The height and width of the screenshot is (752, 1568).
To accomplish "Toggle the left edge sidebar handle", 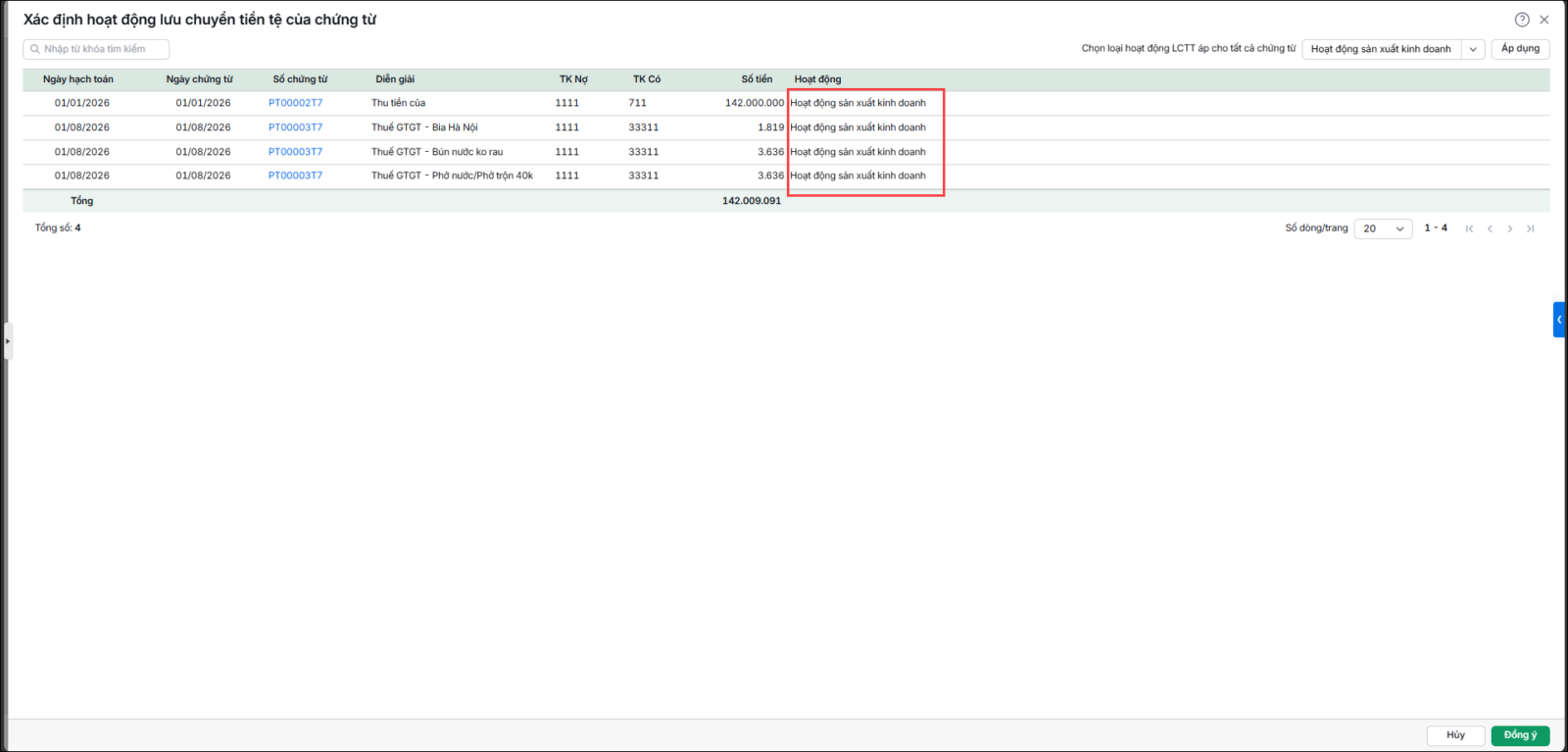I will [x=7, y=341].
